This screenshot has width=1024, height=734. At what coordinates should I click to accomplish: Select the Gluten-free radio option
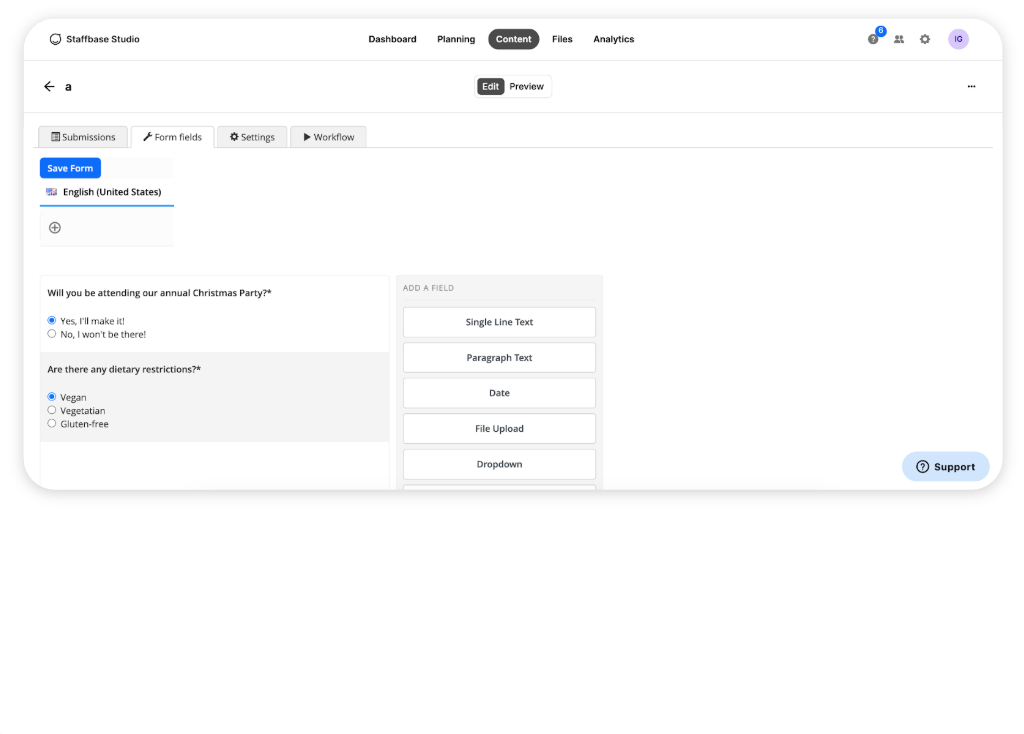(x=52, y=423)
